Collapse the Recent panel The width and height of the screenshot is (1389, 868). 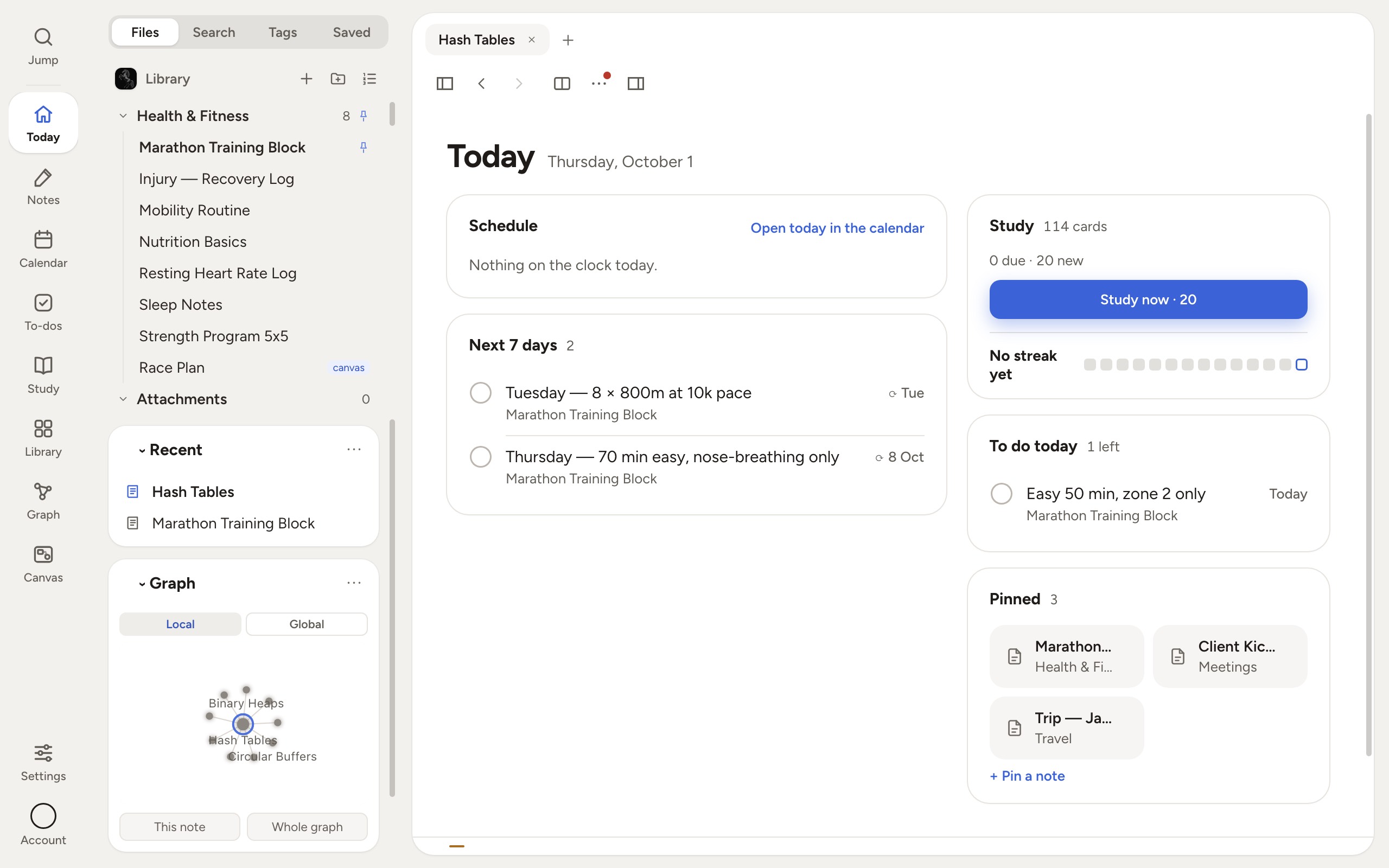coord(142,451)
